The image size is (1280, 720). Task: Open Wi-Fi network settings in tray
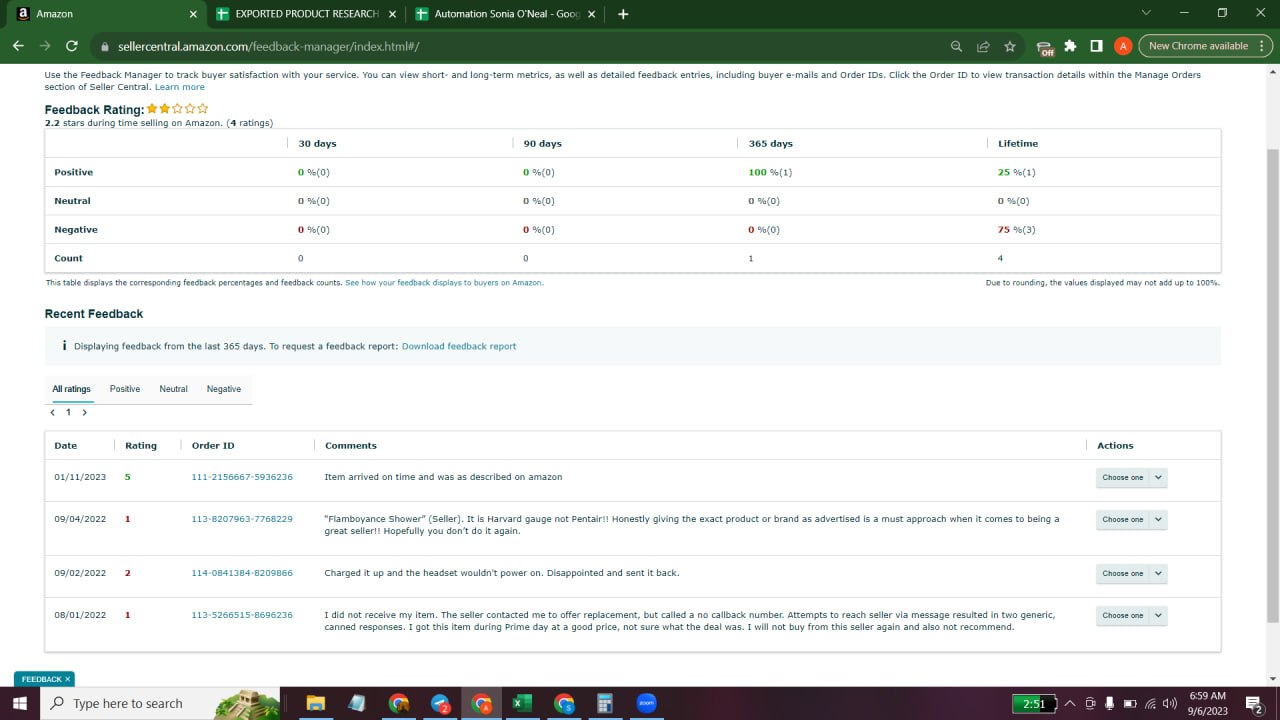tap(1150, 703)
